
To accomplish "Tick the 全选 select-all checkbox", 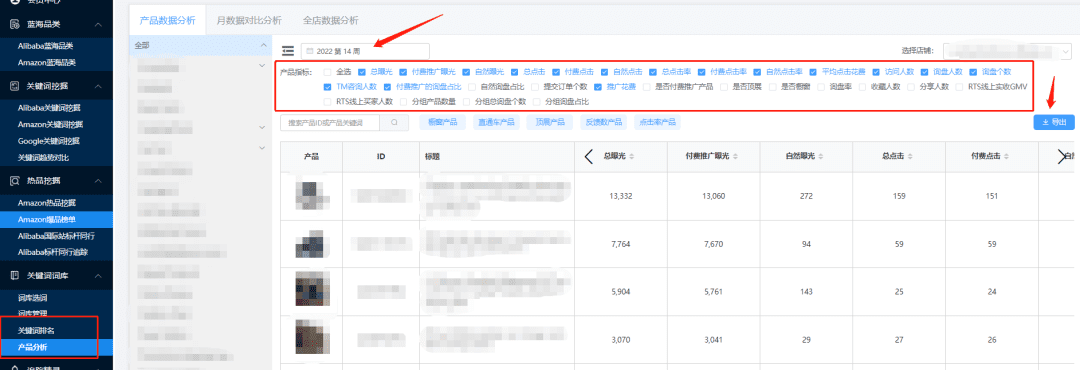I will point(327,72).
